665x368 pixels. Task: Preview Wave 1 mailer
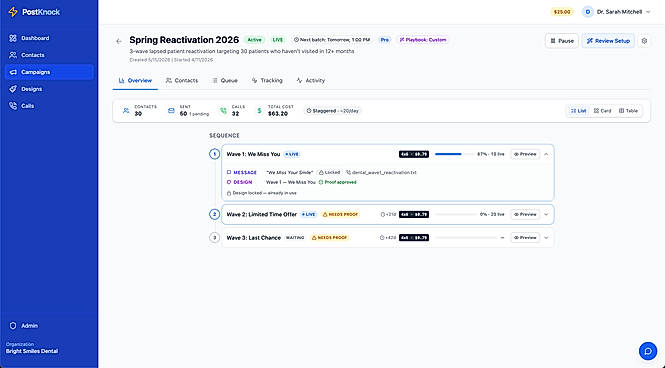(x=525, y=154)
